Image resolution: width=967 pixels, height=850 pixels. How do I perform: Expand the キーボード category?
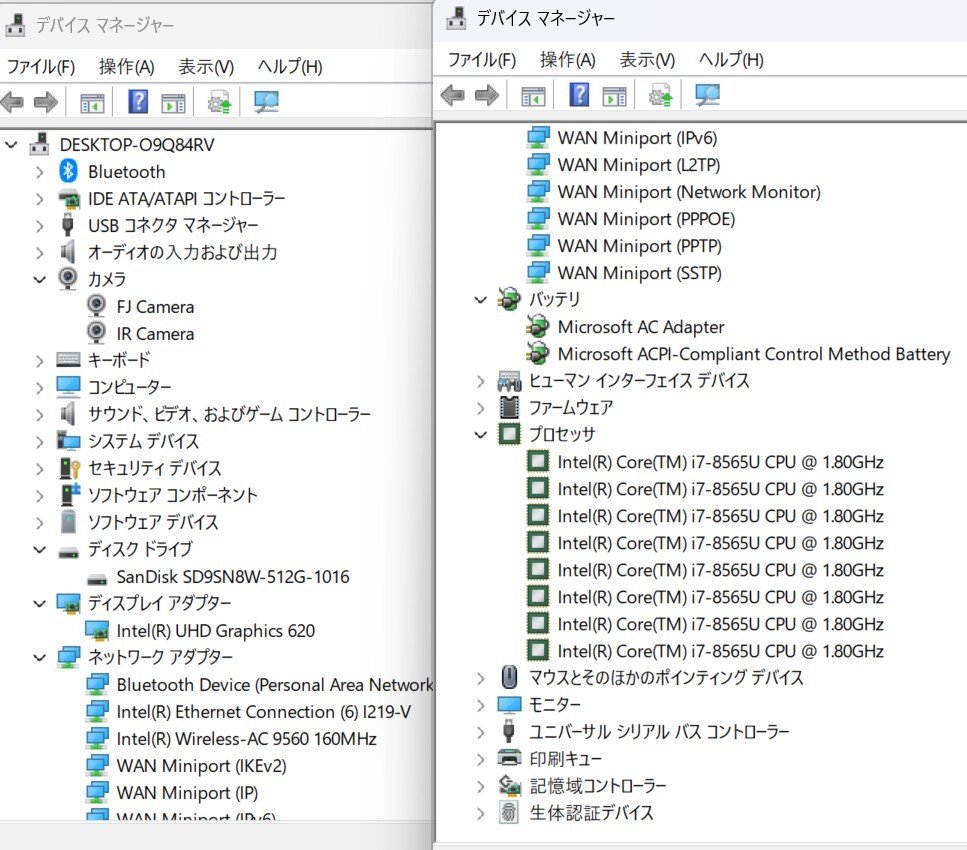point(40,361)
